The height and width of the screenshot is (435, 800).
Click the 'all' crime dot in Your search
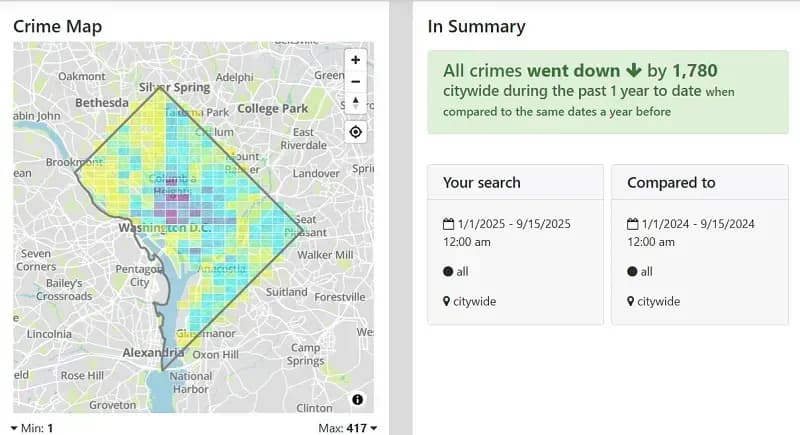pos(447,271)
